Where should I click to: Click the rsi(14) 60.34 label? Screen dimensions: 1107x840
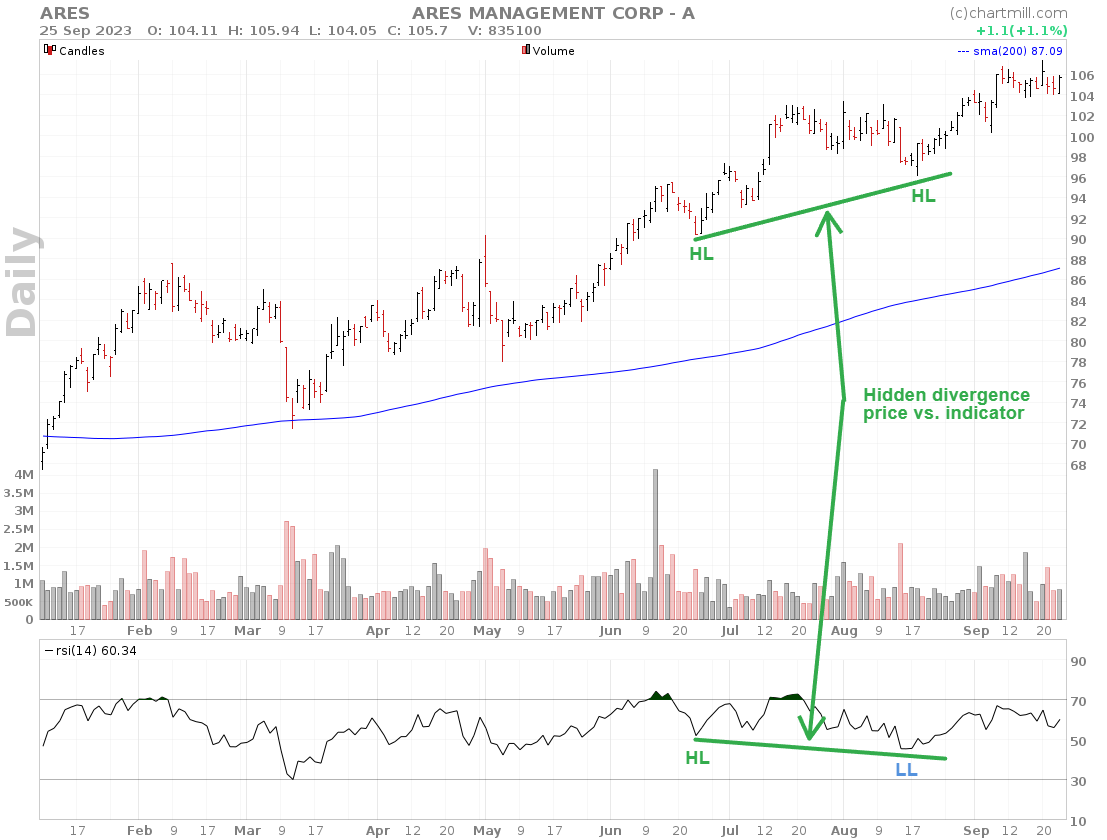(90, 650)
